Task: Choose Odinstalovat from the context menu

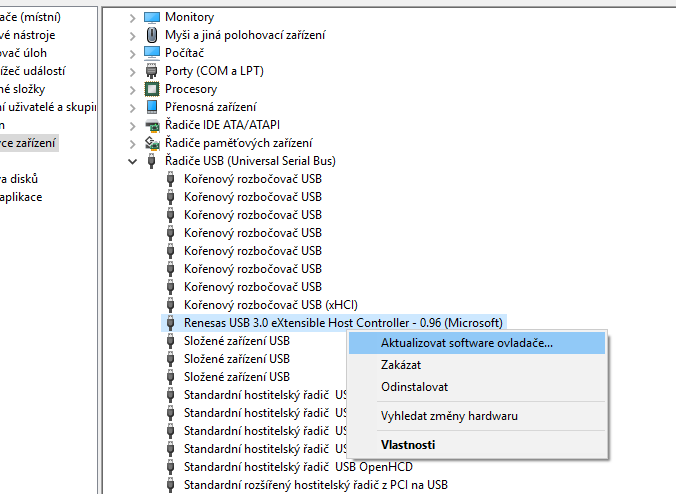Action: pos(414,387)
